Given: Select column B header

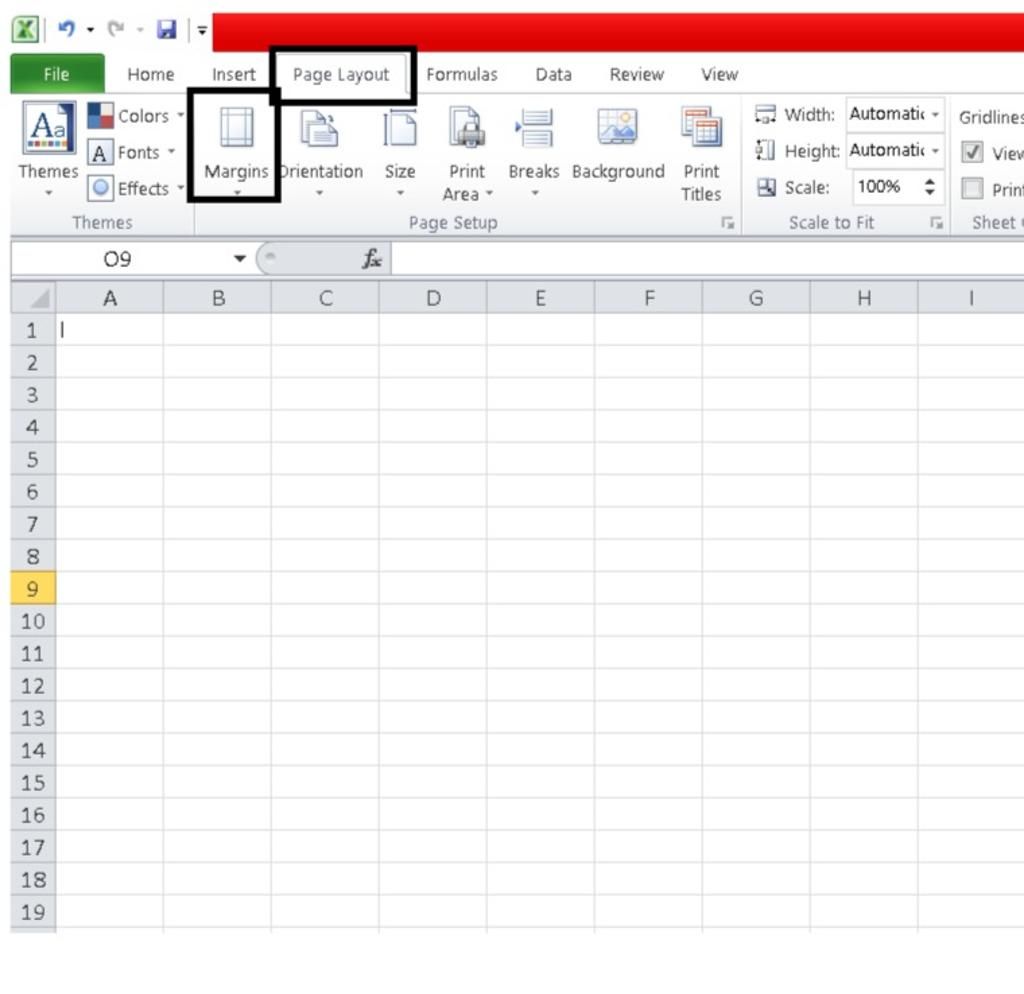Looking at the screenshot, I should [217, 298].
